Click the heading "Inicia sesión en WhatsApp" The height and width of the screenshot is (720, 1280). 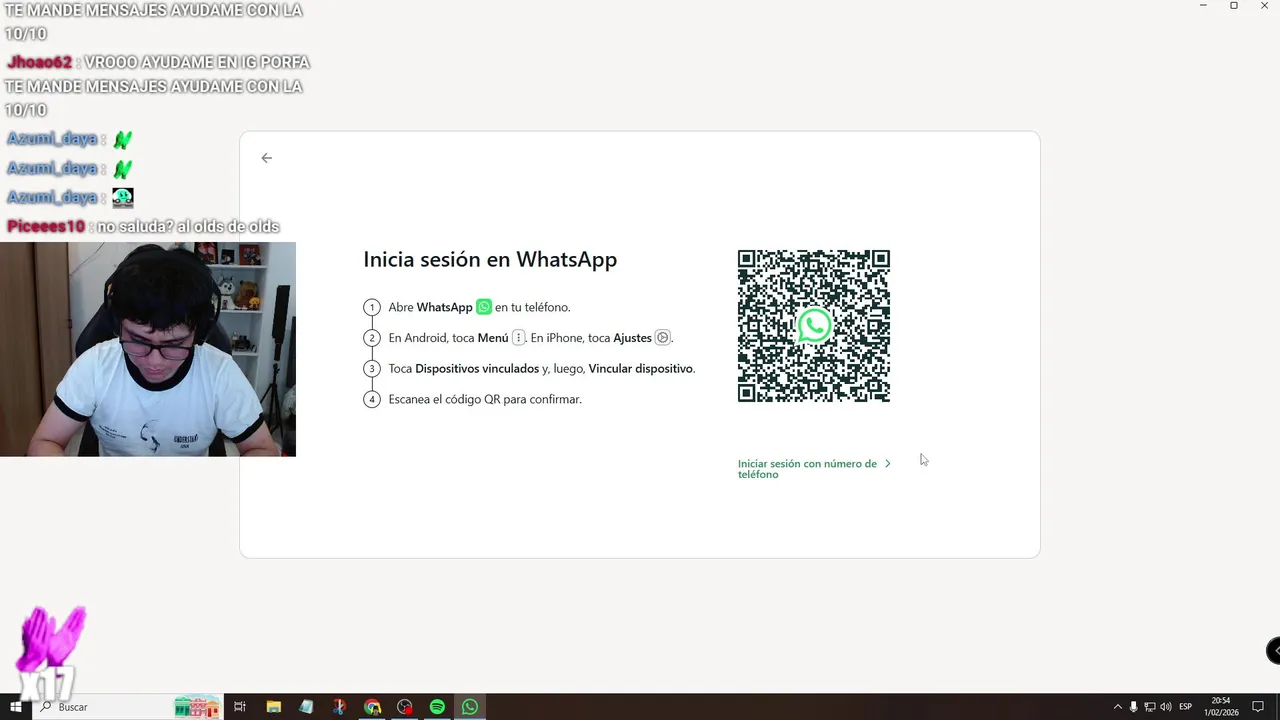pyautogui.click(x=490, y=260)
